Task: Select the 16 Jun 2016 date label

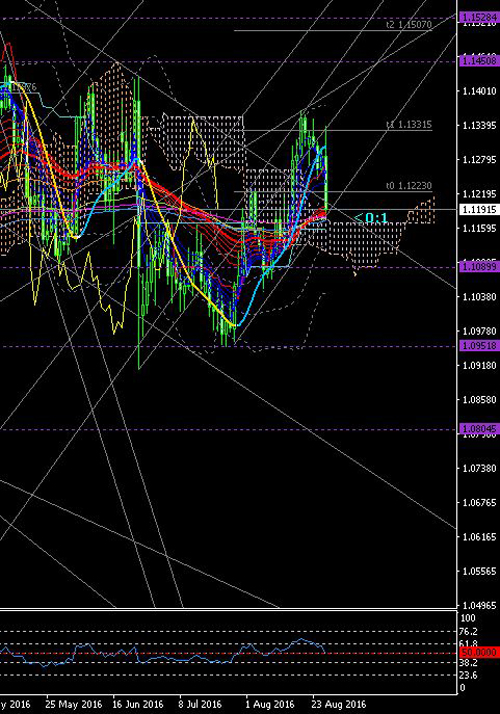Action: point(138,704)
